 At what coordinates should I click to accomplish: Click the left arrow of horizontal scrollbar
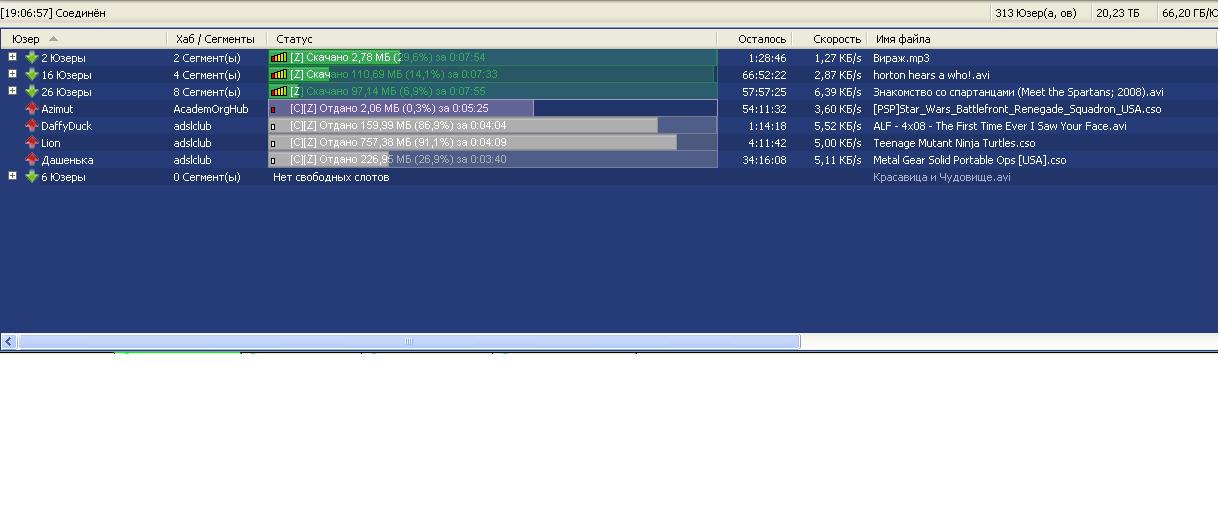point(9,342)
